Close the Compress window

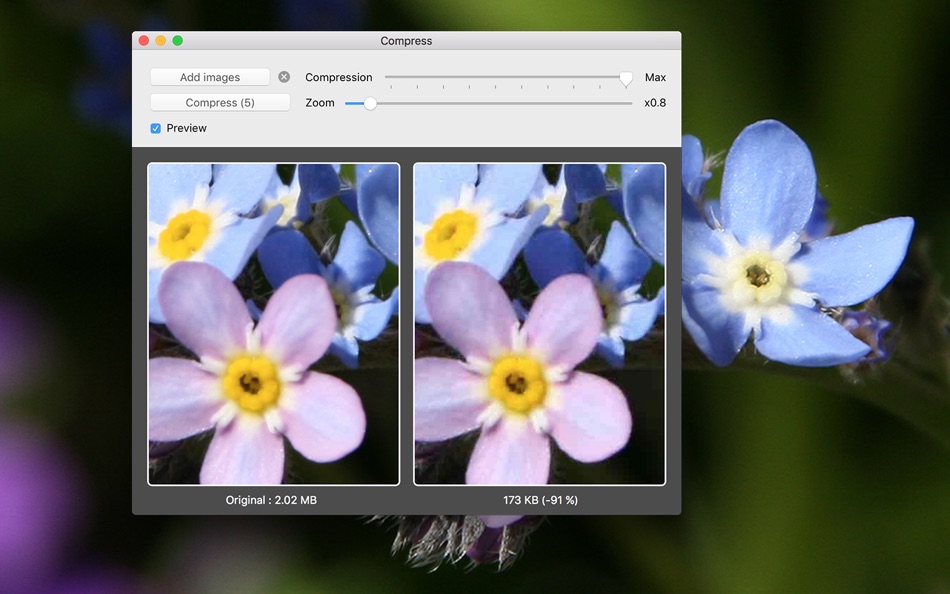point(144,41)
